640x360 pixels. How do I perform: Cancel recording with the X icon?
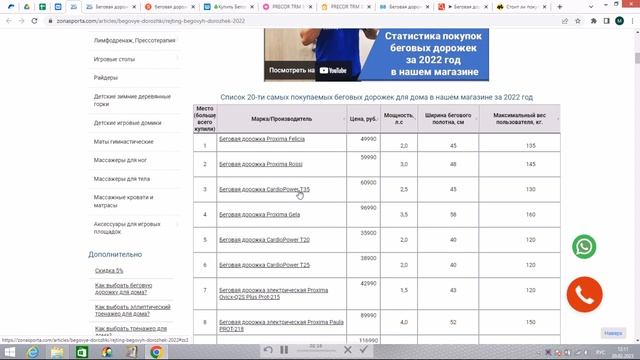coord(348,350)
